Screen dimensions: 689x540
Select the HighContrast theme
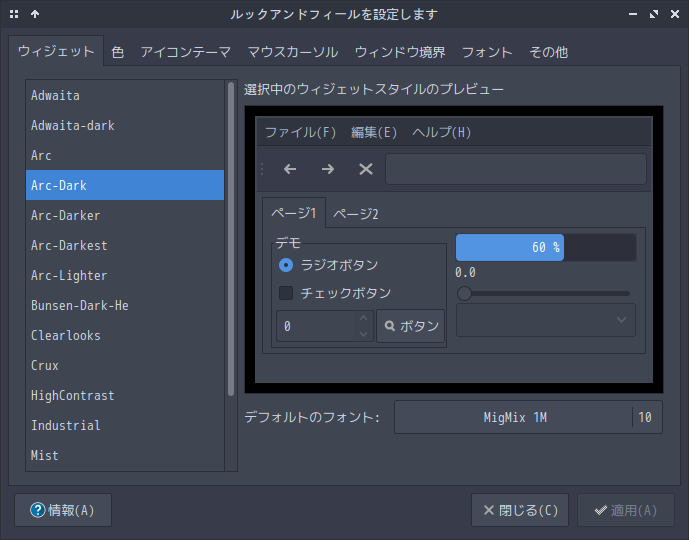tap(125, 395)
